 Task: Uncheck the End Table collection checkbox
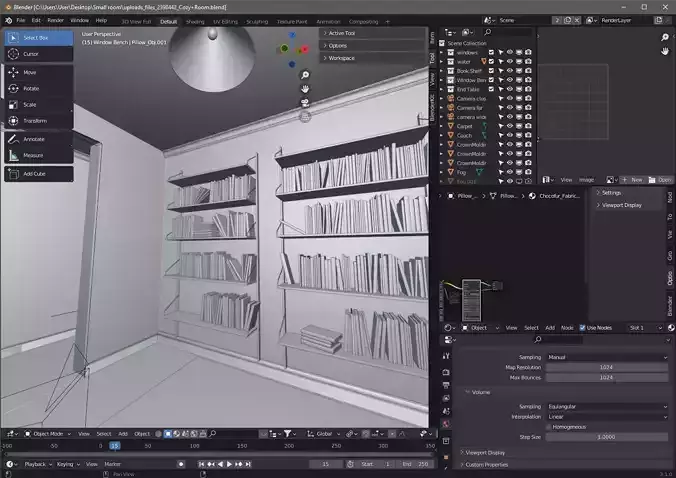[491, 89]
